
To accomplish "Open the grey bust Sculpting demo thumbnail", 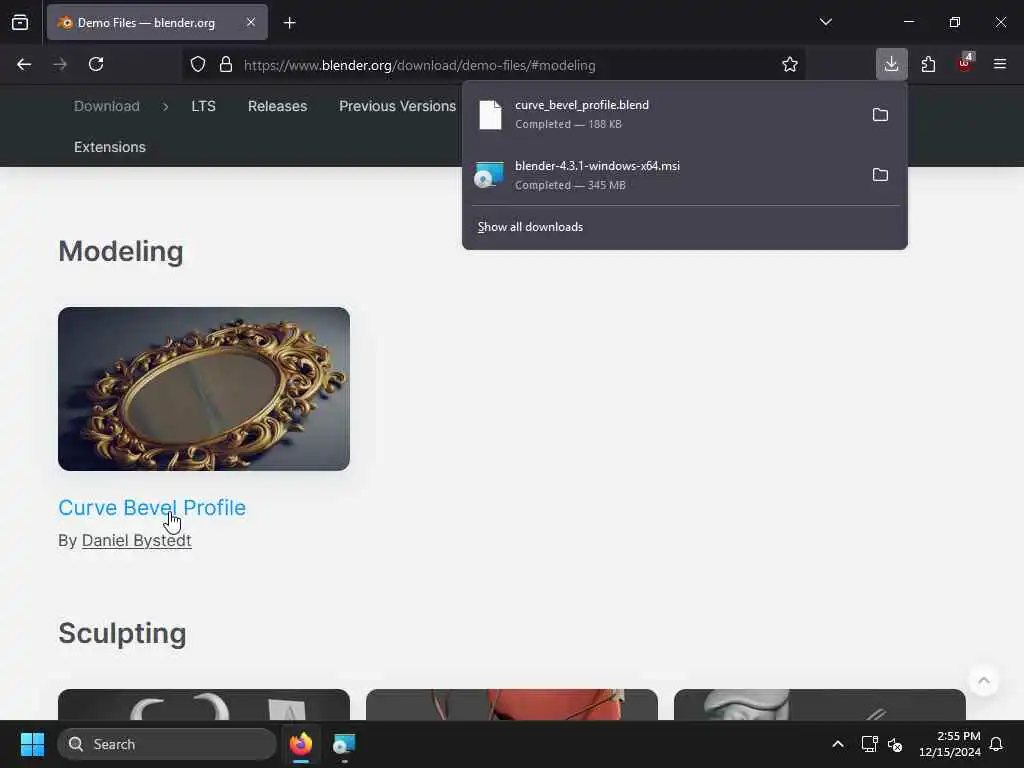I will pyautogui.click(x=820, y=705).
